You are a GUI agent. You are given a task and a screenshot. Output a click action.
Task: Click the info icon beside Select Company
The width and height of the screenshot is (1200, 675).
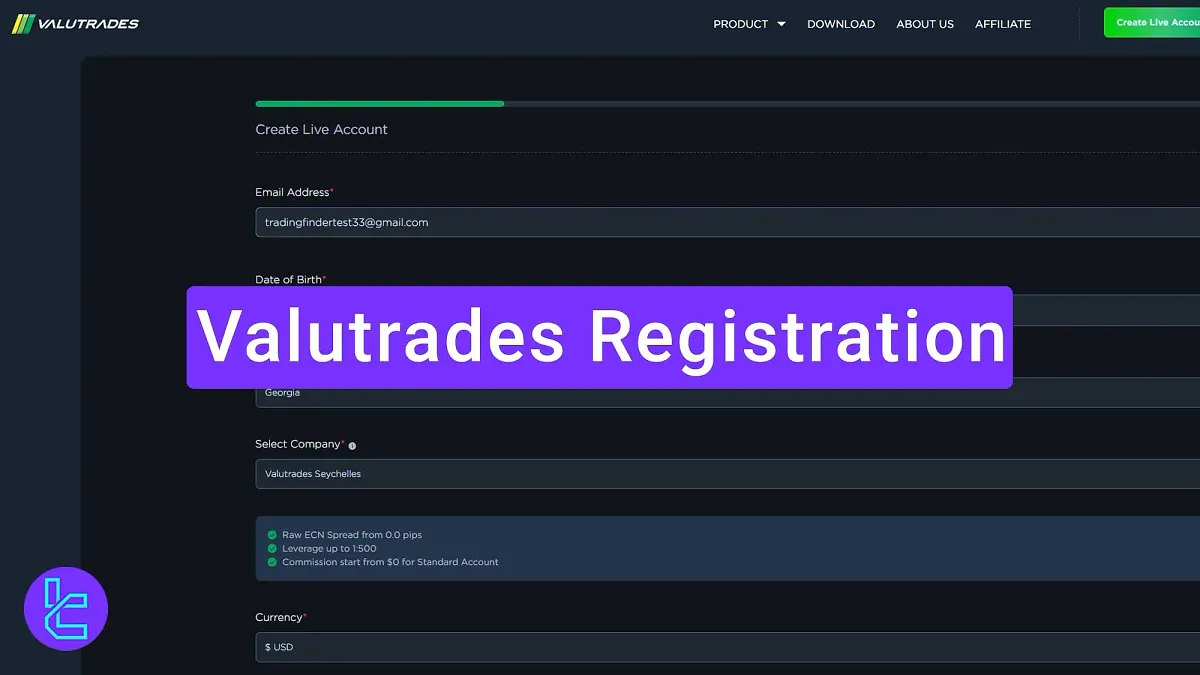click(350, 445)
